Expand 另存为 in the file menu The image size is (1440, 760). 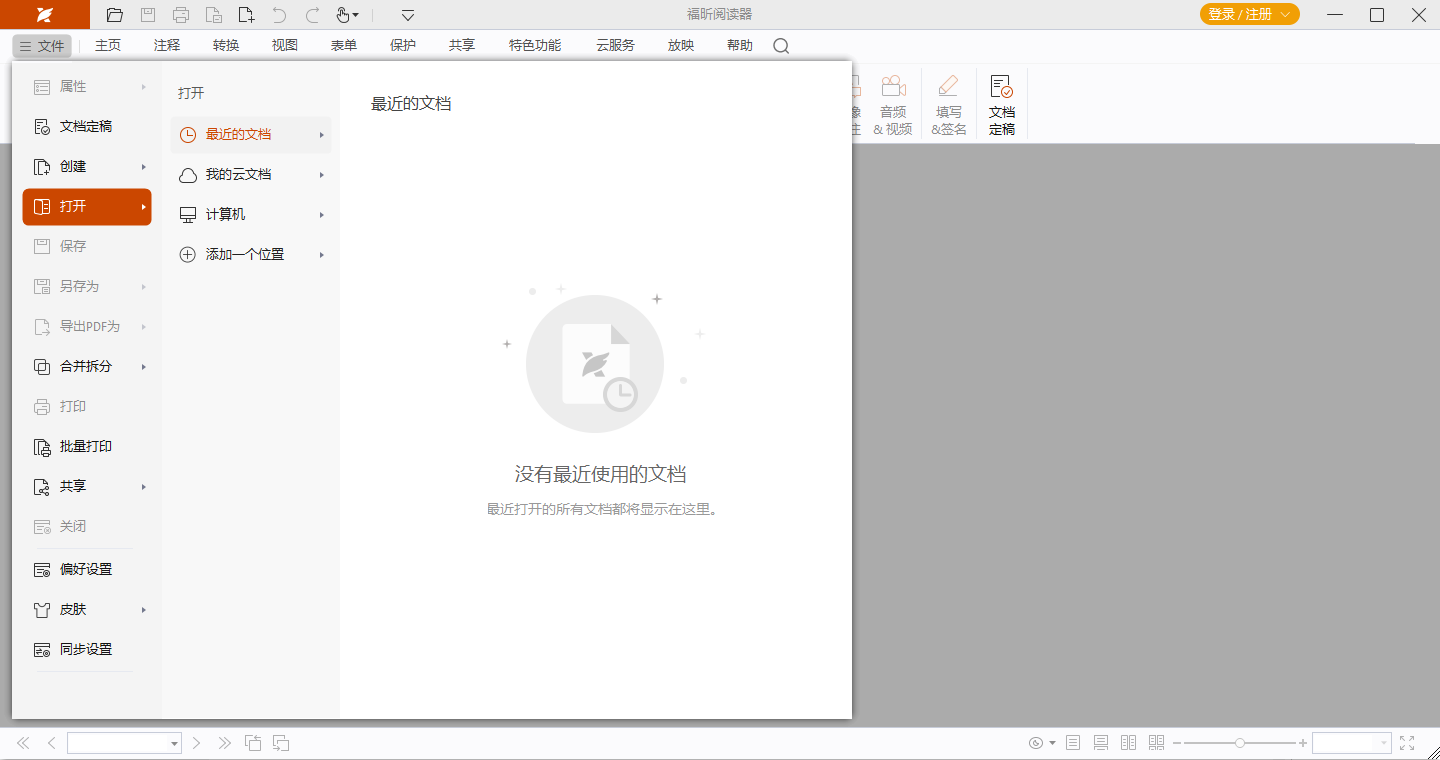coord(87,287)
